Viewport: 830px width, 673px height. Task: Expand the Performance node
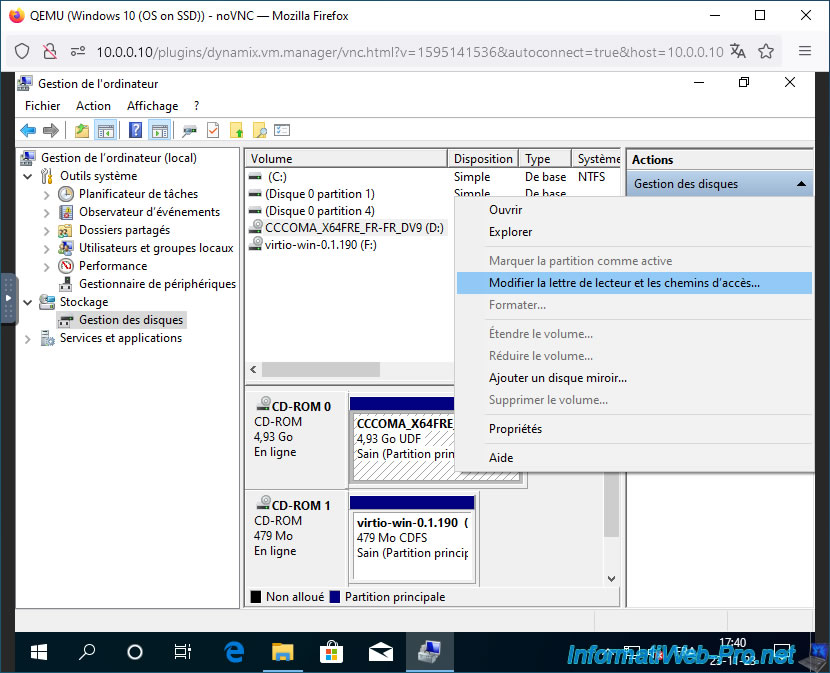[47, 267]
